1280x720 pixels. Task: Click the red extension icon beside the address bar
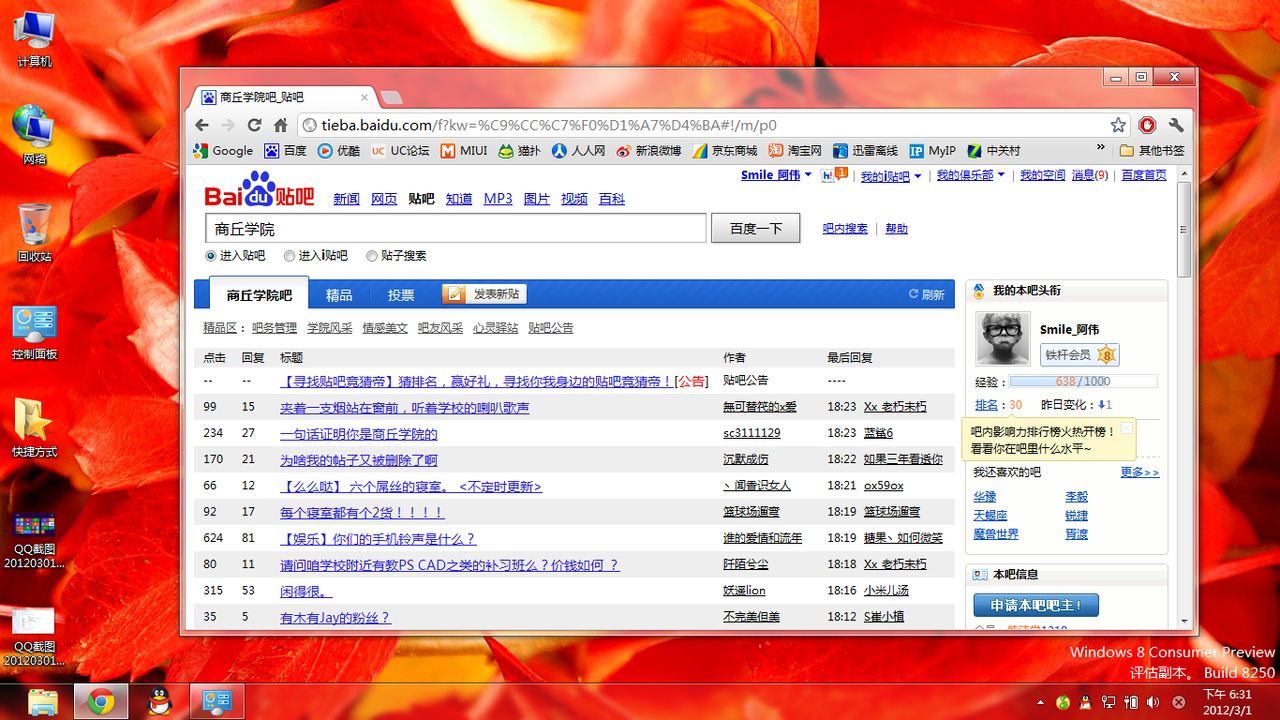pos(1148,125)
